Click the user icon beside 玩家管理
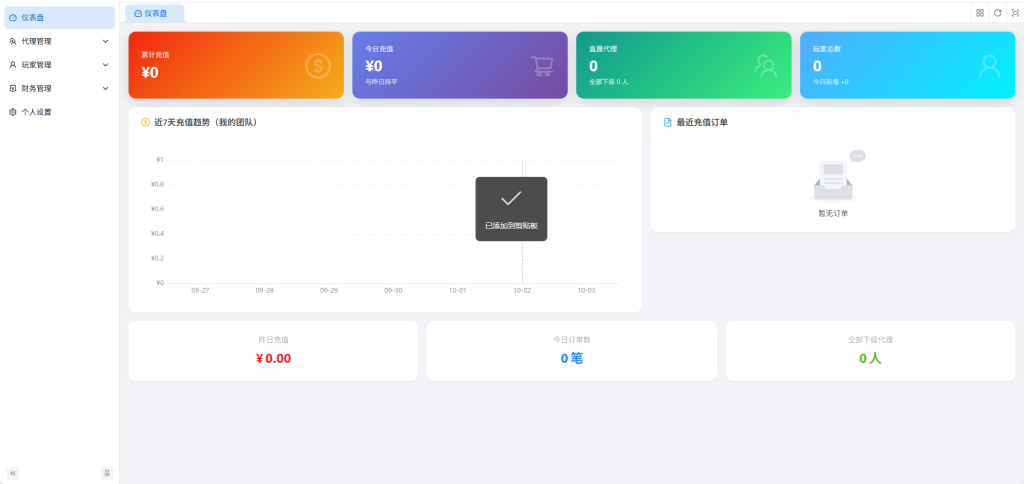The image size is (1024, 484). pyautogui.click(x=13, y=65)
